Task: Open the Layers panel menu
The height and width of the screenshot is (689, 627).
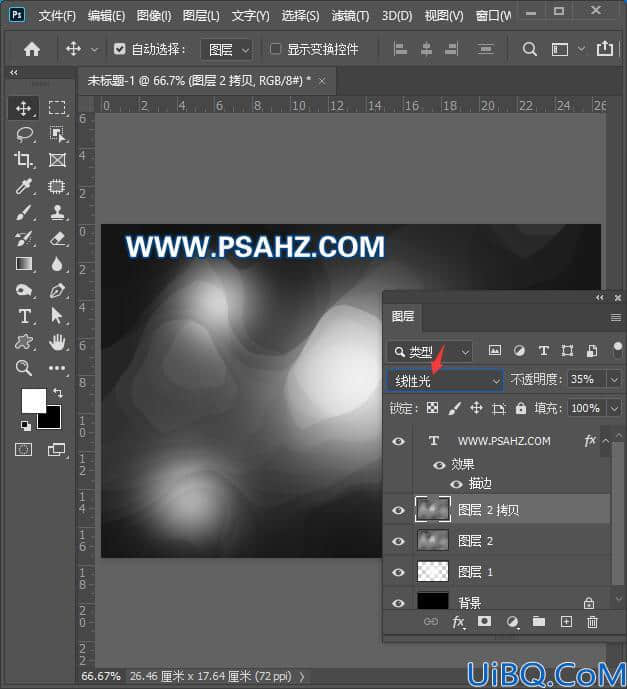Action: point(616,317)
